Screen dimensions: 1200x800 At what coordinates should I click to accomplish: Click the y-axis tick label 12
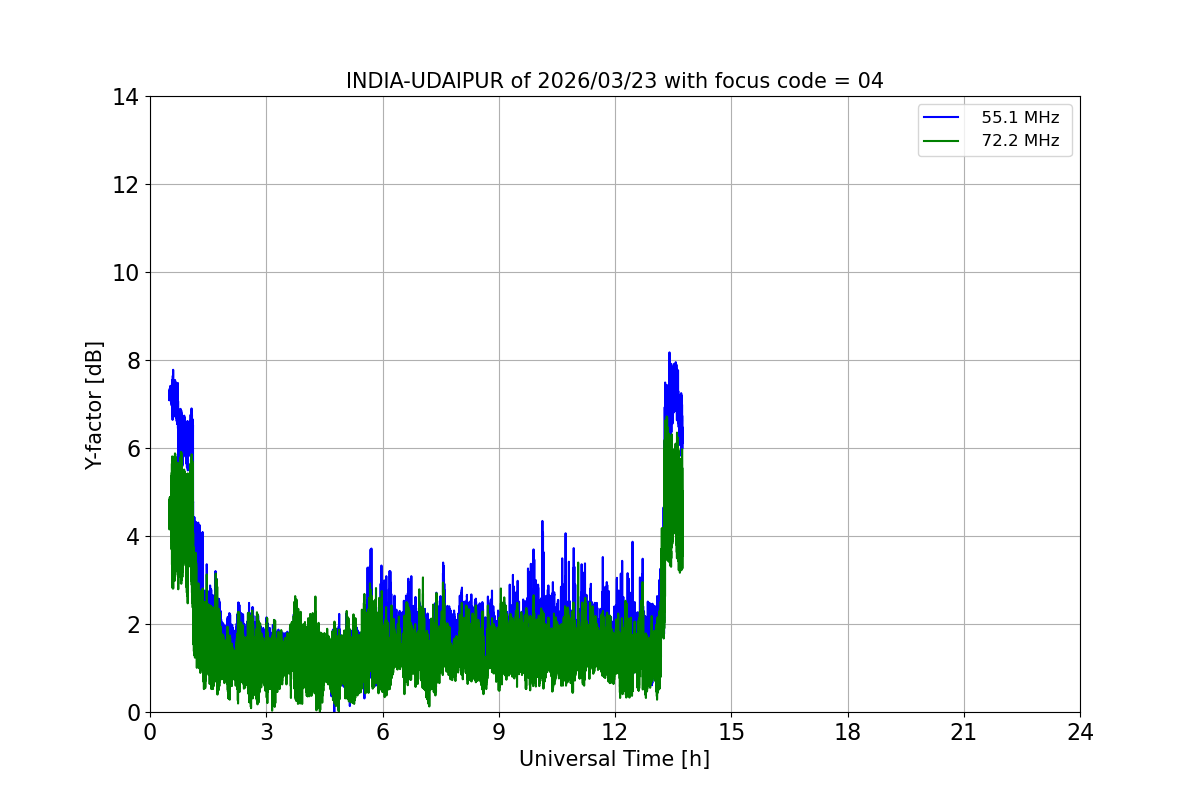125,185
